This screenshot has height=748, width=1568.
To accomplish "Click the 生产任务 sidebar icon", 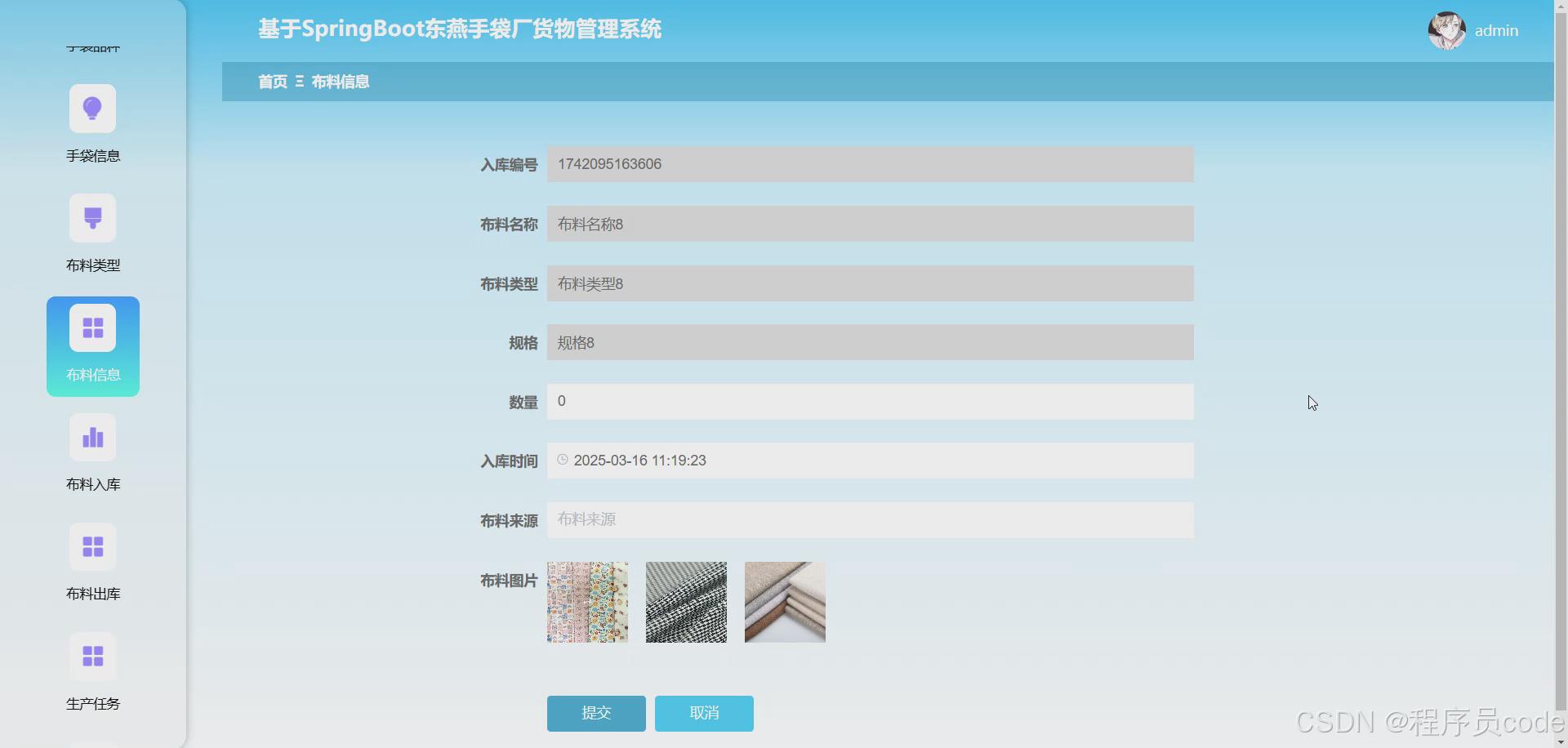I will coord(92,656).
